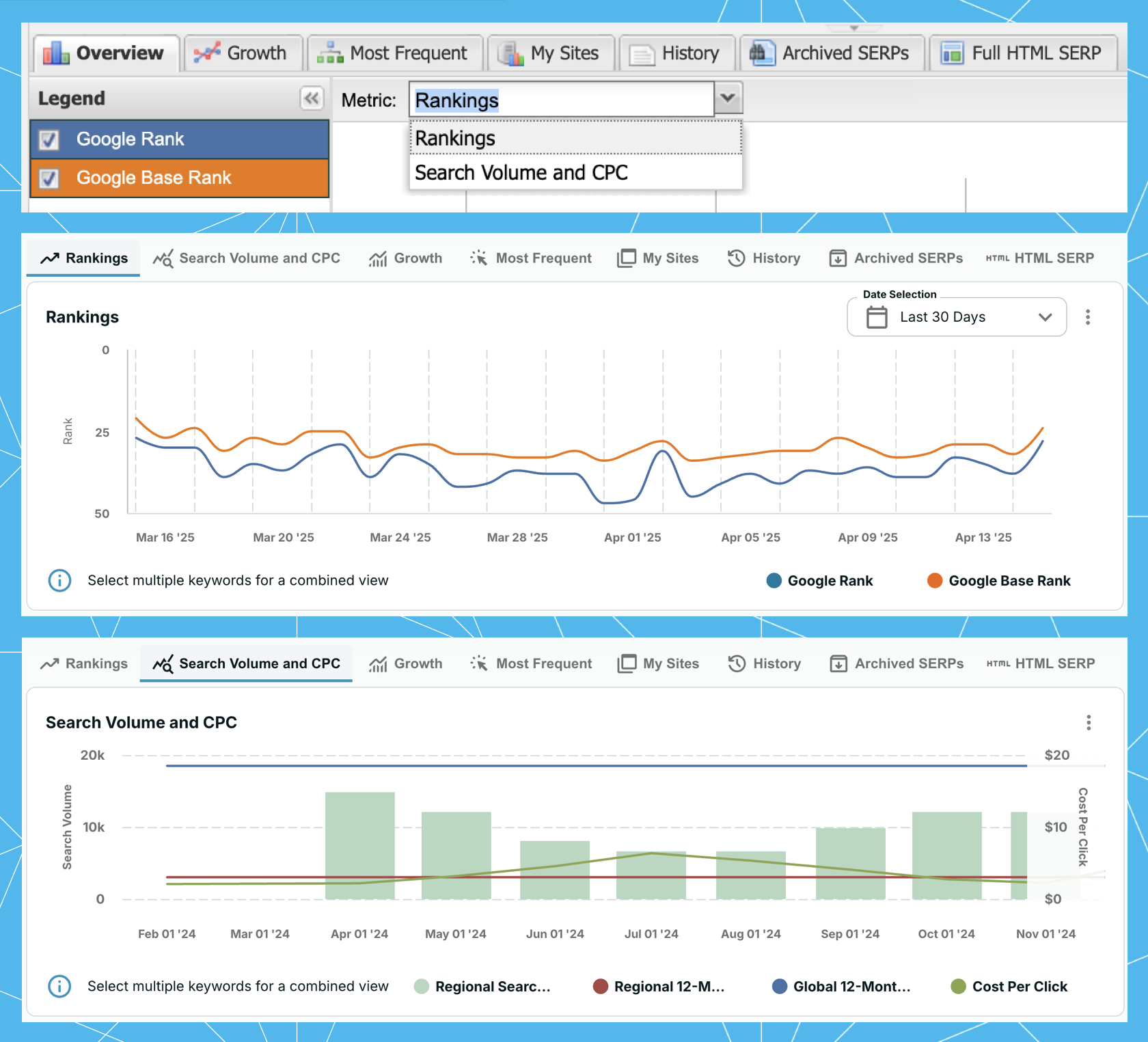Click info icon beside Rankings chart hint
1148x1042 pixels.
(59, 580)
